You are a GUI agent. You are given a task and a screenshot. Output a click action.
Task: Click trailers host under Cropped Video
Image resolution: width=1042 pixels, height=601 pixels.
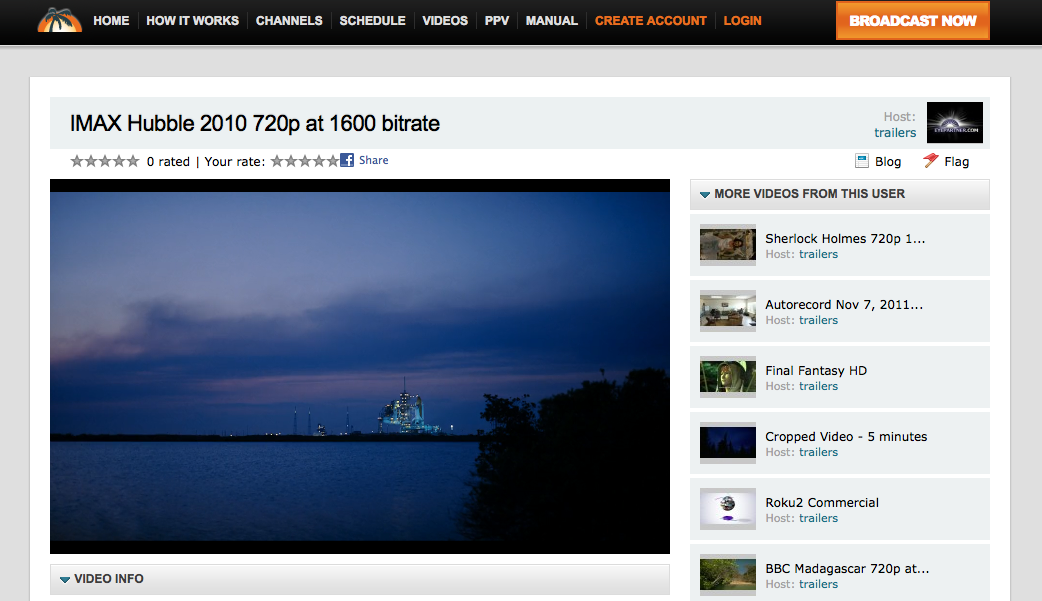[x=818, y=452]
